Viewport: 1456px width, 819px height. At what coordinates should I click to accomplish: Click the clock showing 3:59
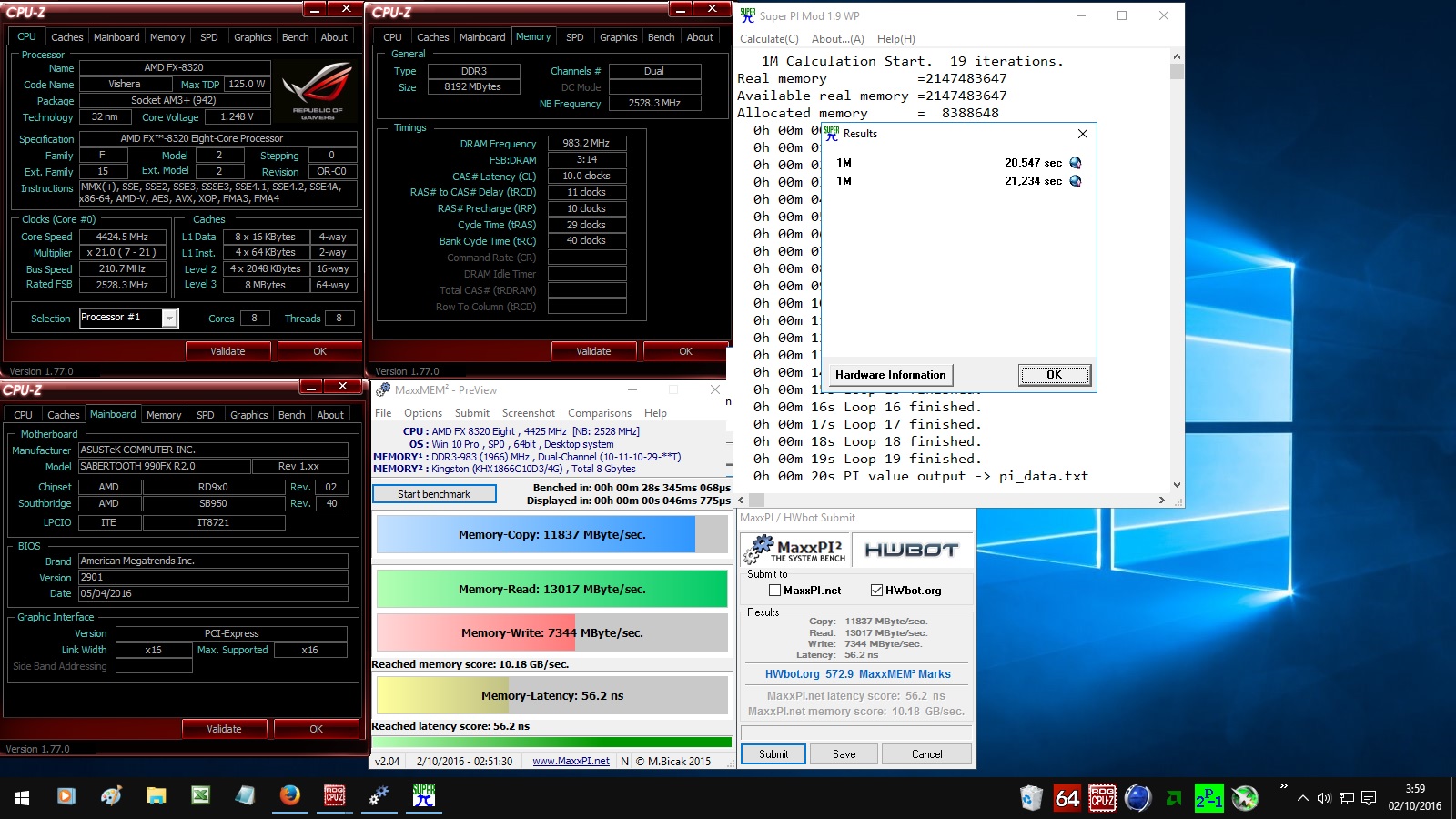[x=1415, y=789]
